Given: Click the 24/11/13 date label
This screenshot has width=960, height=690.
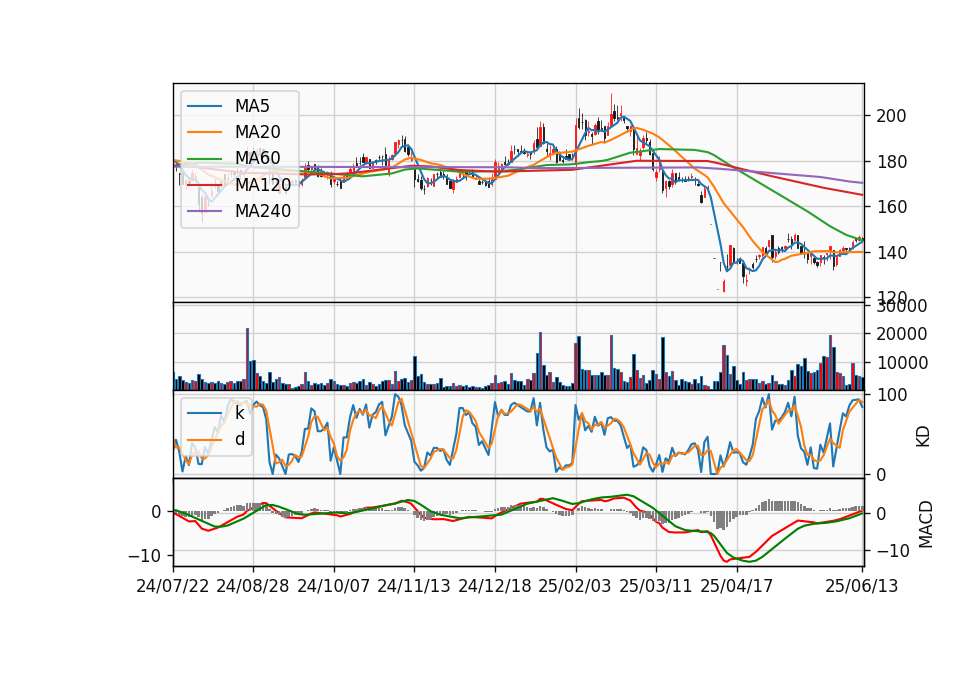Looking at the screenshot, I should 414,586.
